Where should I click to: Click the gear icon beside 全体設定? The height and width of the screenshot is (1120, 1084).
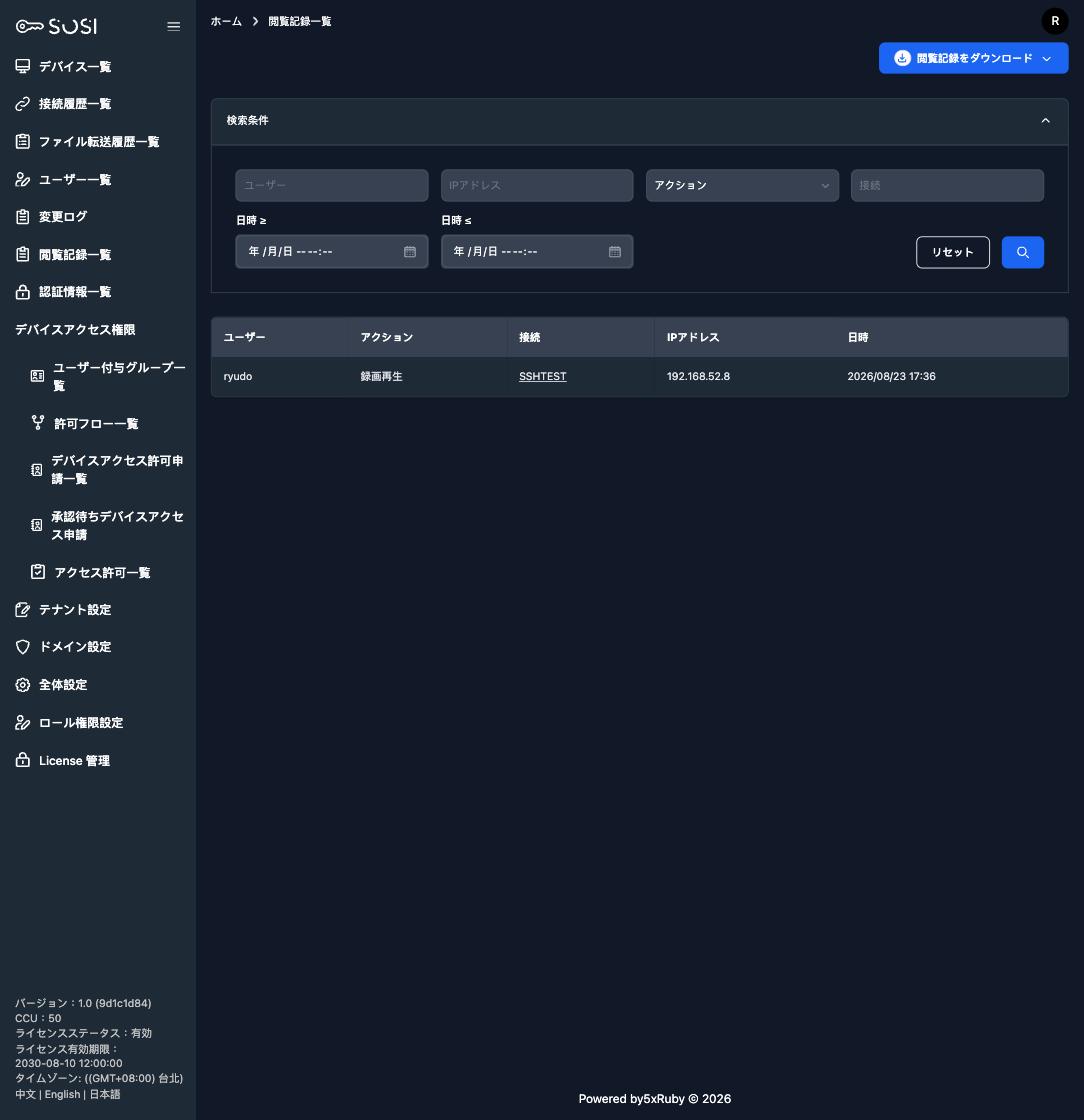point(23,685)
